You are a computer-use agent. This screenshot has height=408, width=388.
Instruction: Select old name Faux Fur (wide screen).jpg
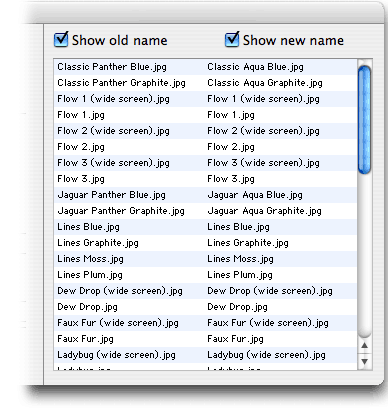pos(118,323)
